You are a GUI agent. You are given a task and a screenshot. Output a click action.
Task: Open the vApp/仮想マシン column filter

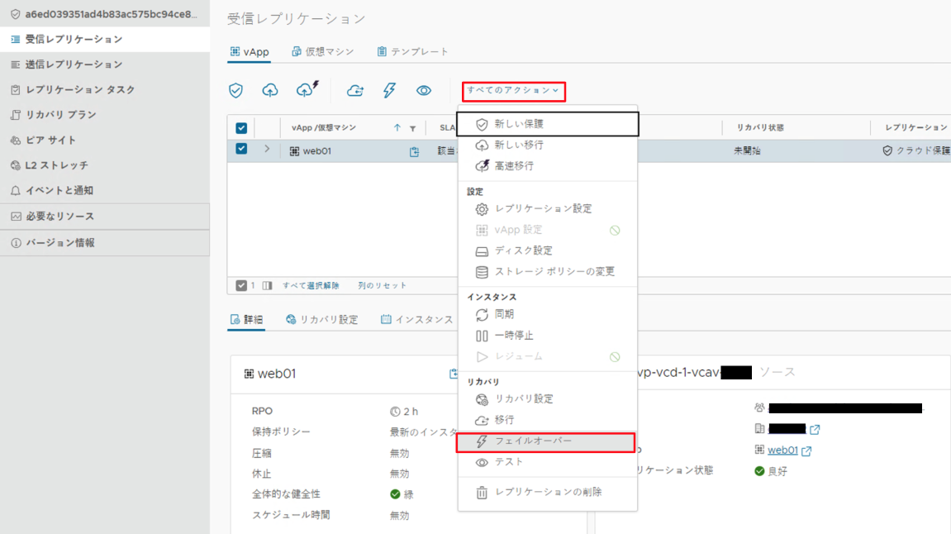pos(412,129)
